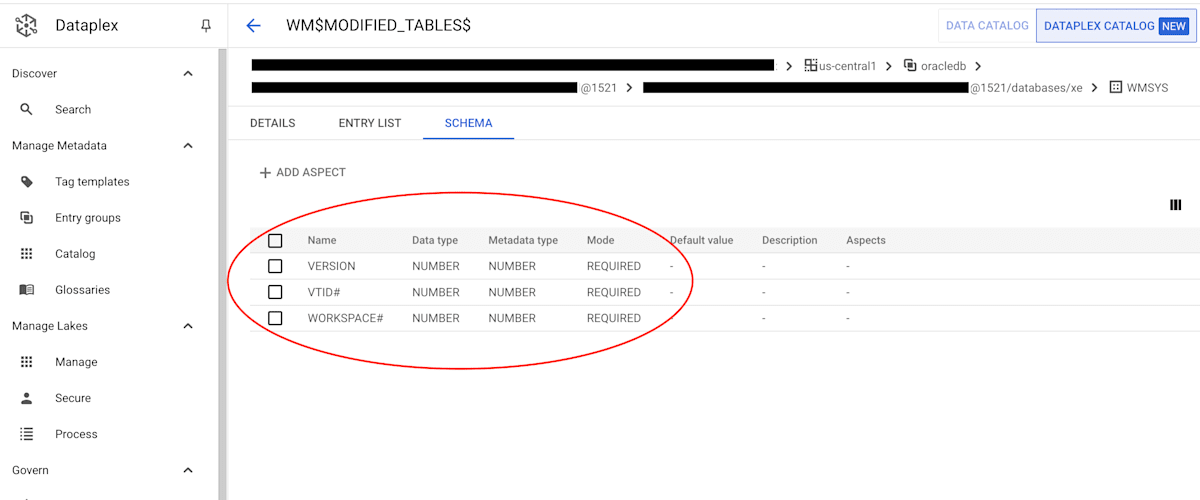Click the Description column header
Viewport: 1200px width, 500px height.
(x=790, y=240)
